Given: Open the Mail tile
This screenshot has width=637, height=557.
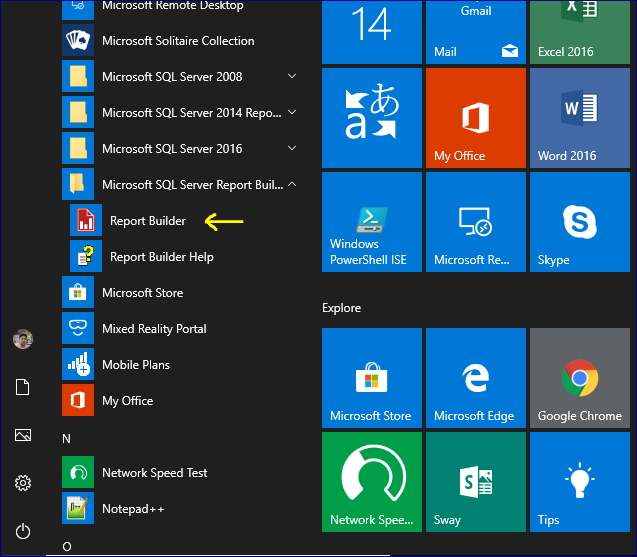Looking at the screenshot, I should coord(476,32).
